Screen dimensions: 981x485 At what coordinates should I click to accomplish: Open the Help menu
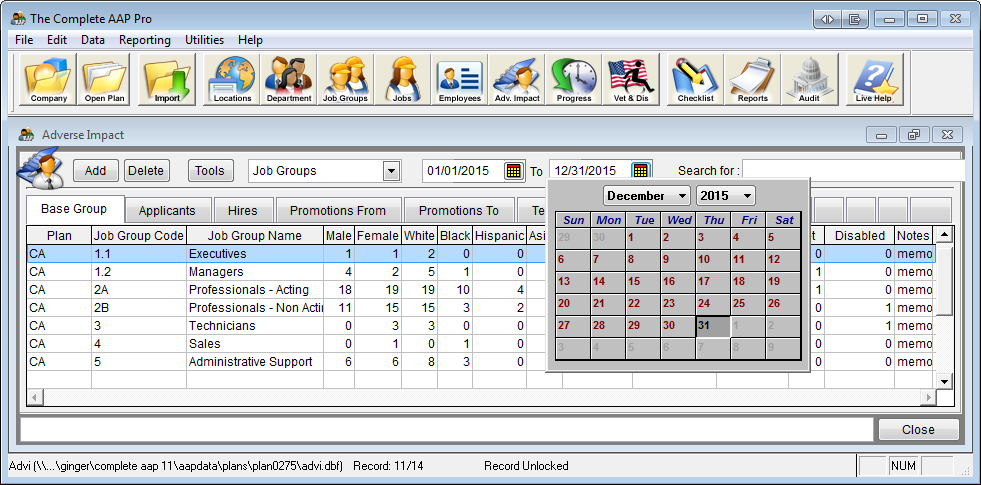pyautogui.click(x=250, y=40)
